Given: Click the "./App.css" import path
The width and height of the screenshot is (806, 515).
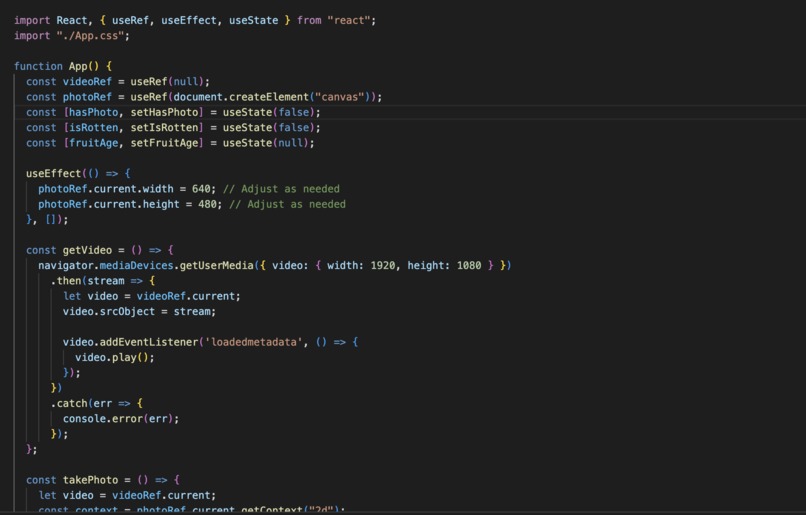Looking at the screenshot, I should pyautogui.click(x=90, y=36).
